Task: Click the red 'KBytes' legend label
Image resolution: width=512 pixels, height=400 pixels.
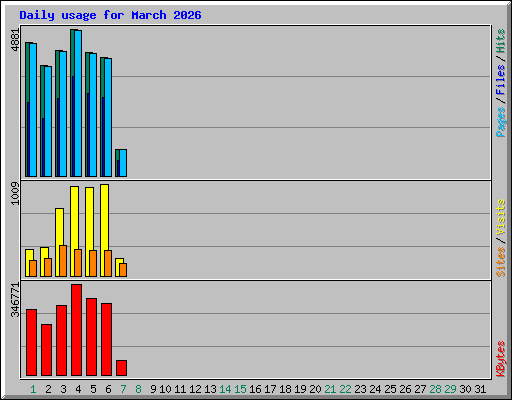Action: [501, 359]
